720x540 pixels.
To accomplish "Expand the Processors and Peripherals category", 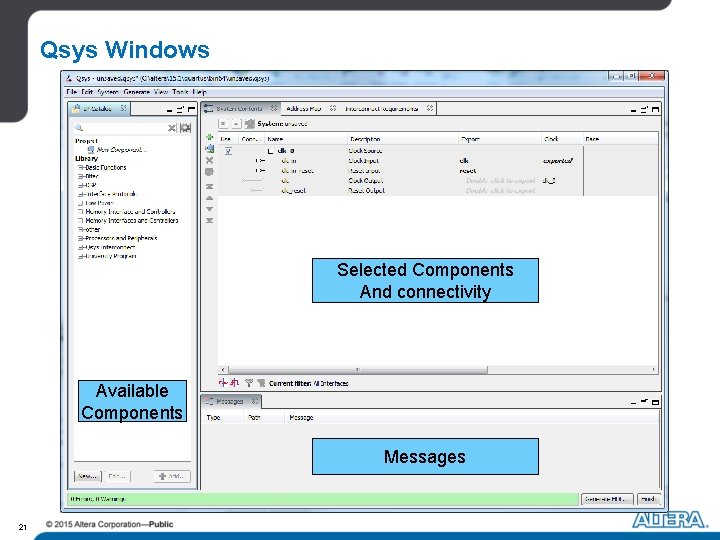I will [80, 238].
